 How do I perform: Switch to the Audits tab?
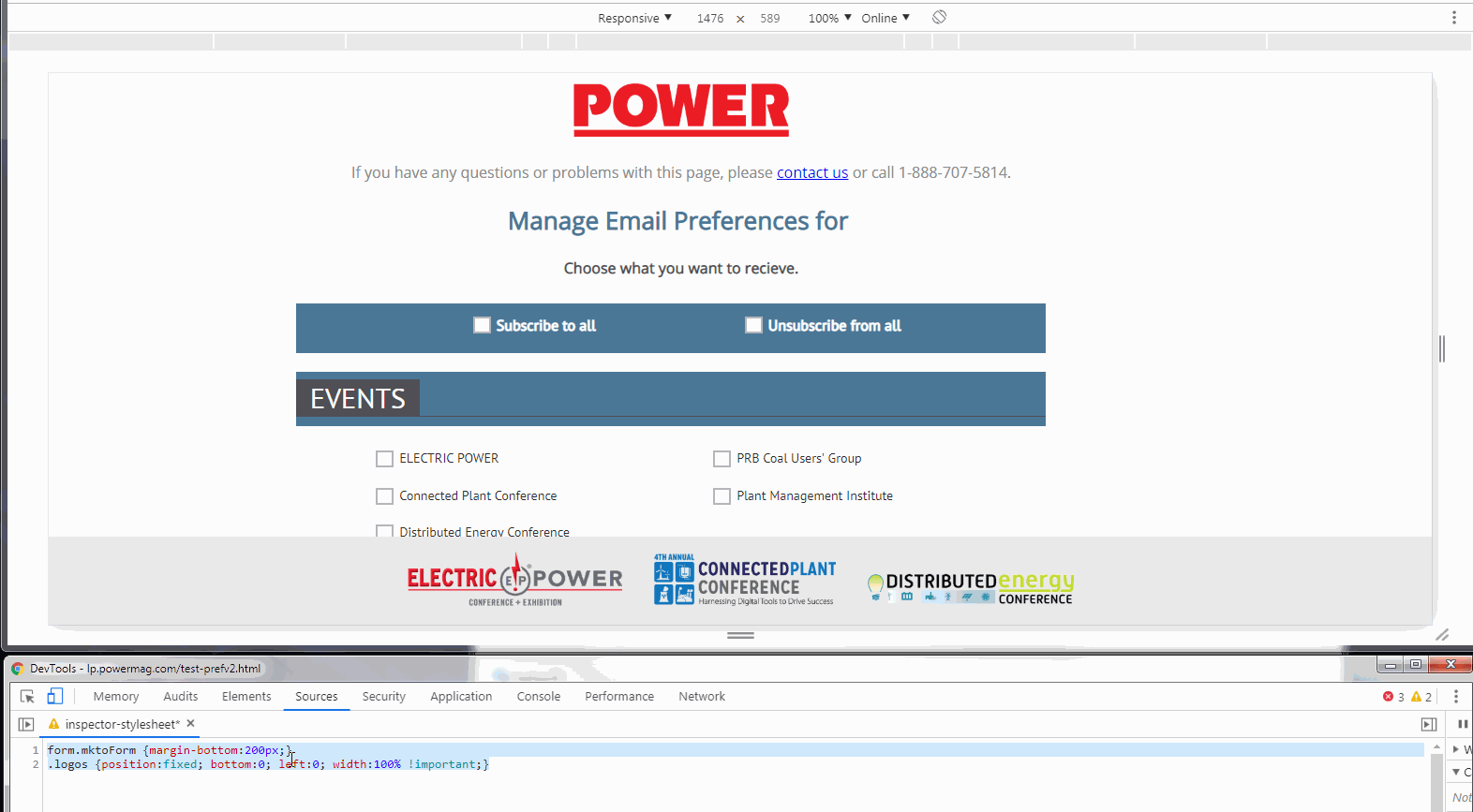tap(181, 696)
